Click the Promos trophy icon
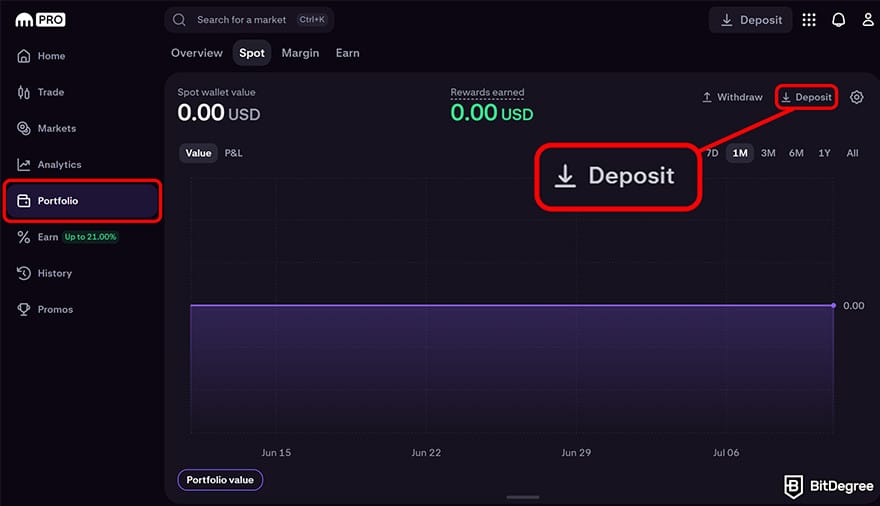The image size is (880, 506). tap(24, 309)
